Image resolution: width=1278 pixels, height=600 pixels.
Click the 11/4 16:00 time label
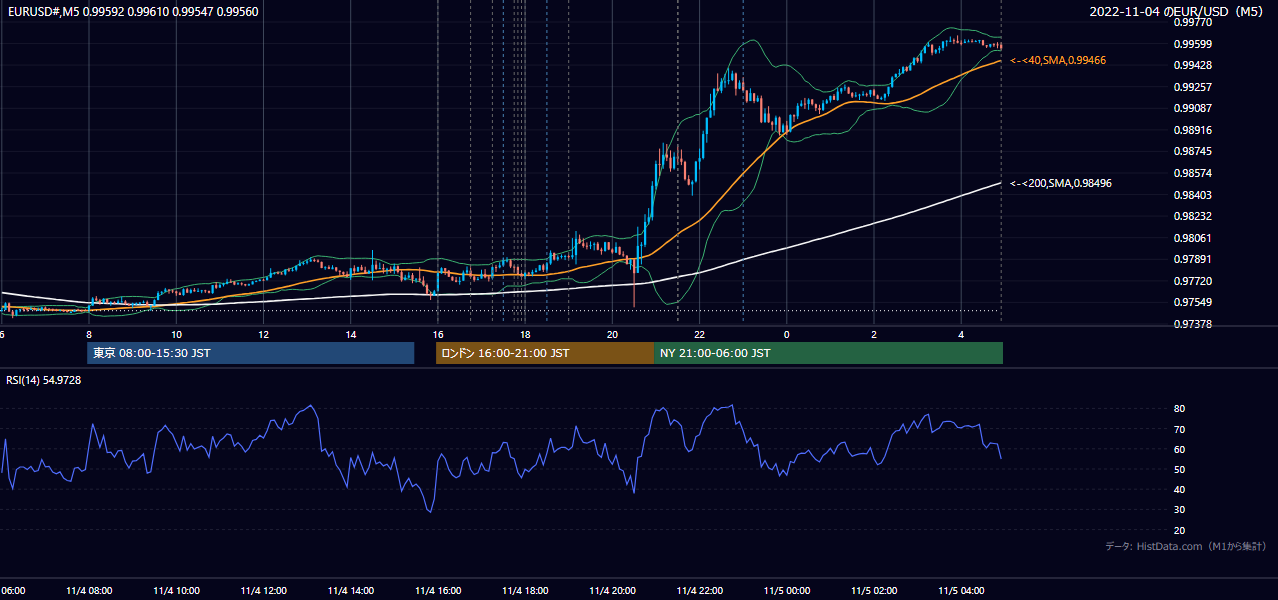click(438, 590)
